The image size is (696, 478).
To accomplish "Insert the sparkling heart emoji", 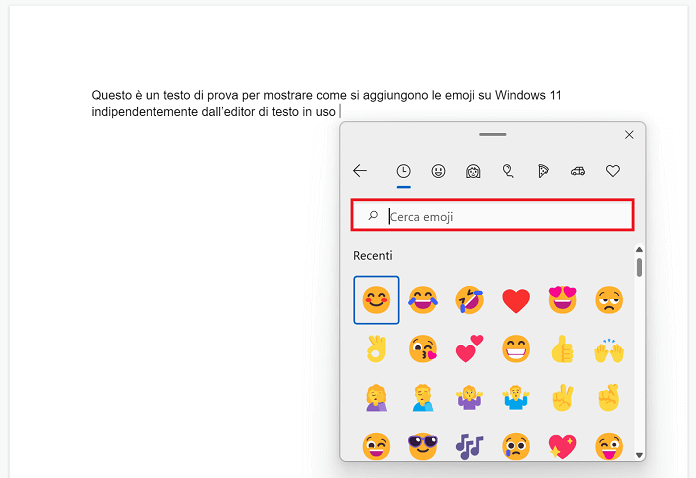I will pyautogui.click(x=562, y=446).
